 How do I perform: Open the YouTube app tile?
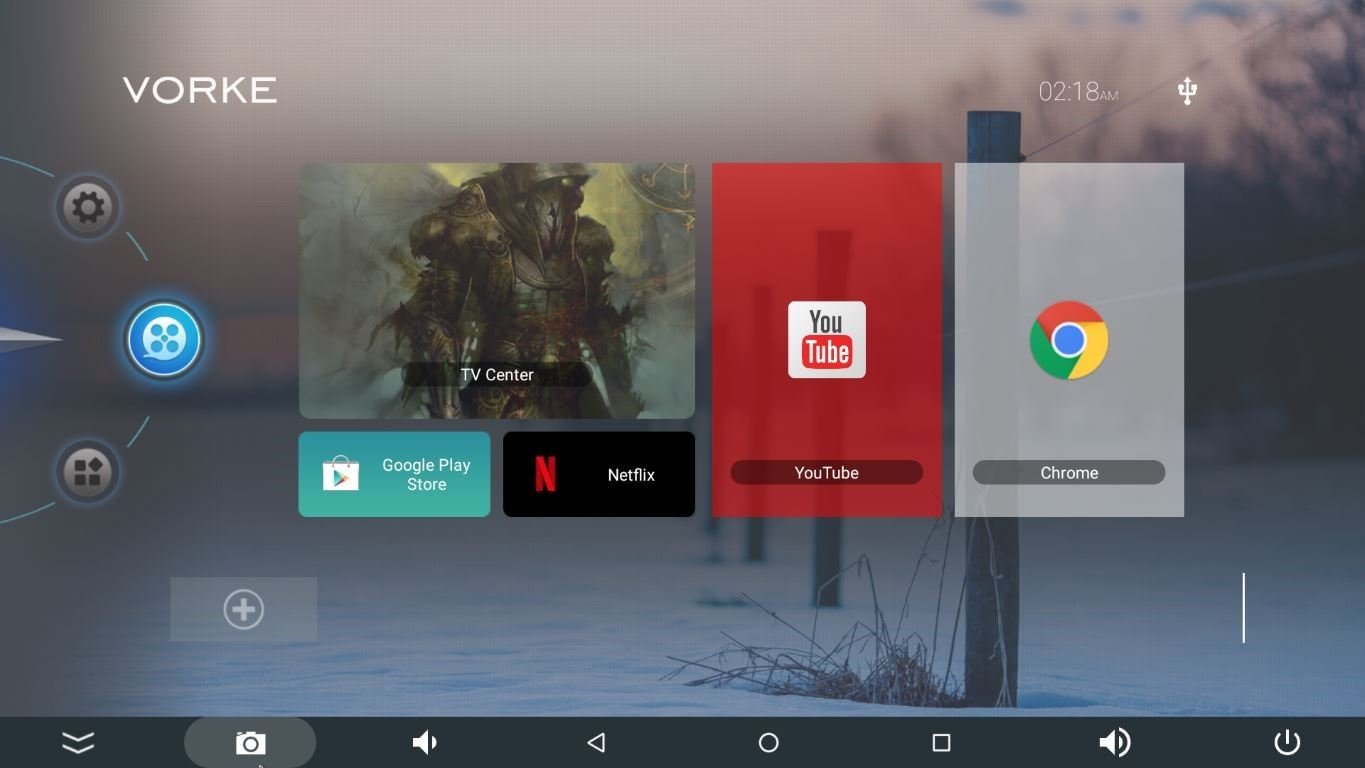point(827,340)
